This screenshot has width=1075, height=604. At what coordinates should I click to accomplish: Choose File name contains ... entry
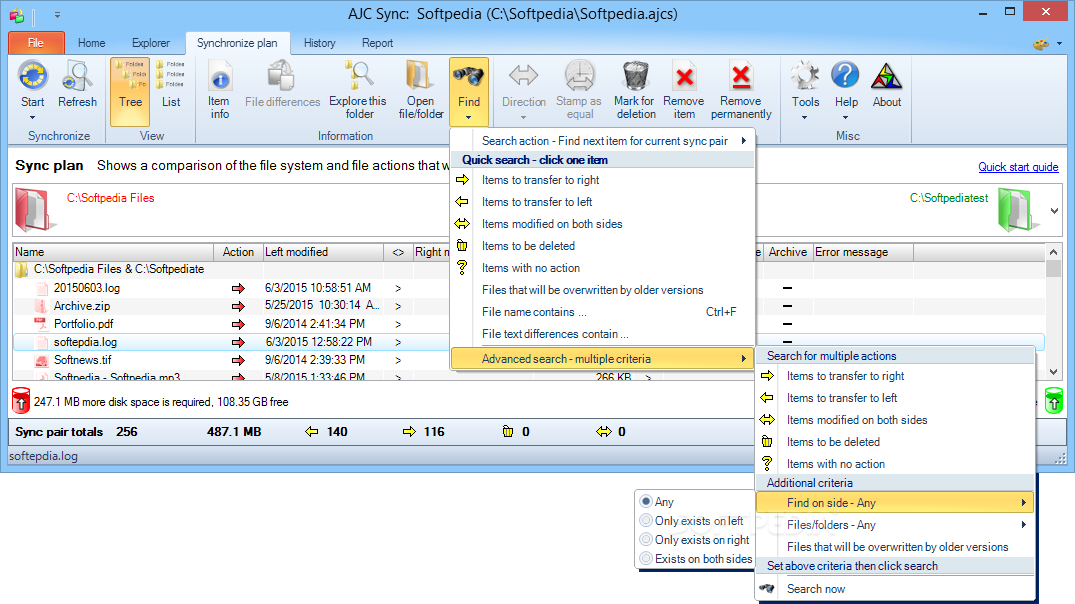point(603,312)
